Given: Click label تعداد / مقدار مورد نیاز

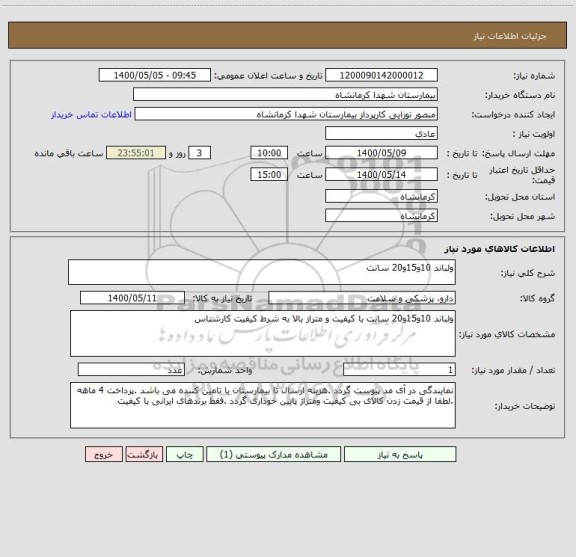Looking at the screenshot, I should pos(513,370).
